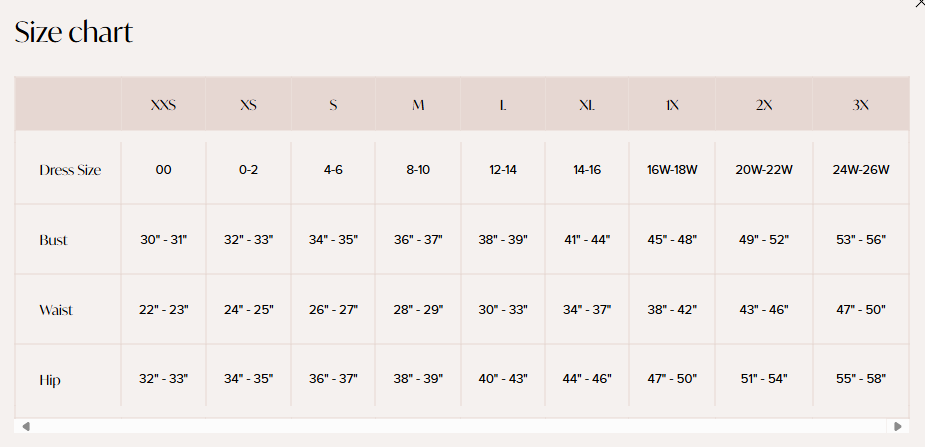Click the Waist row label

(x=56, y=310)
